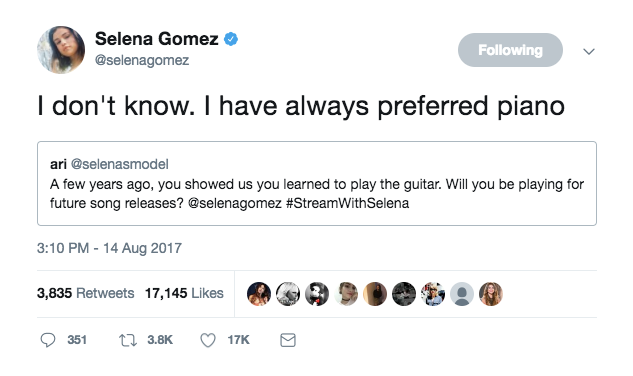The width and height of the screenshot is (633, 376).
Task: Toggle the Following button
Action: click(510, 50)
